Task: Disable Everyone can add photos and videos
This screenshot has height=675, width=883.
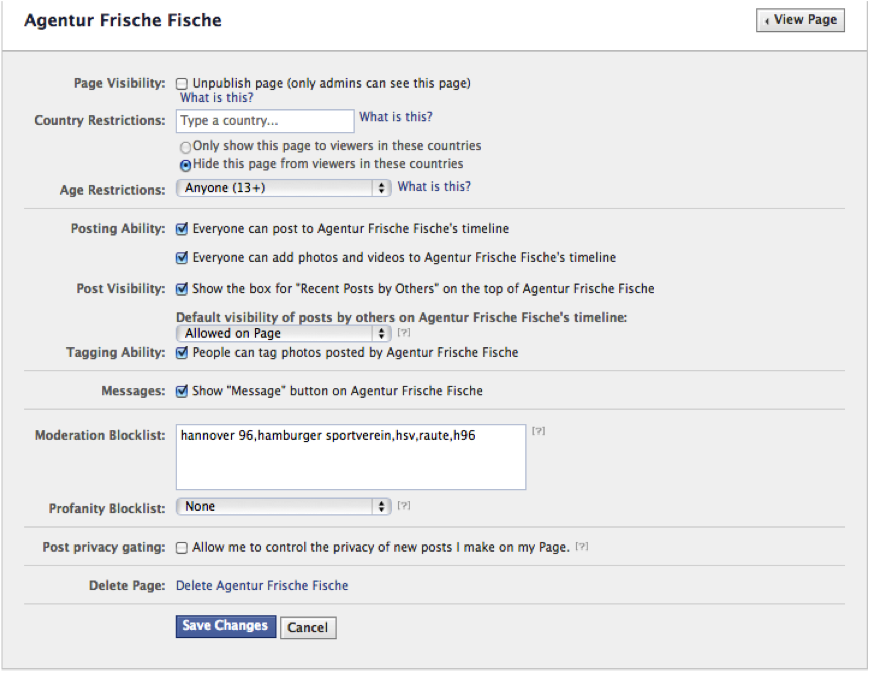Action: click(x=181, y=258)
